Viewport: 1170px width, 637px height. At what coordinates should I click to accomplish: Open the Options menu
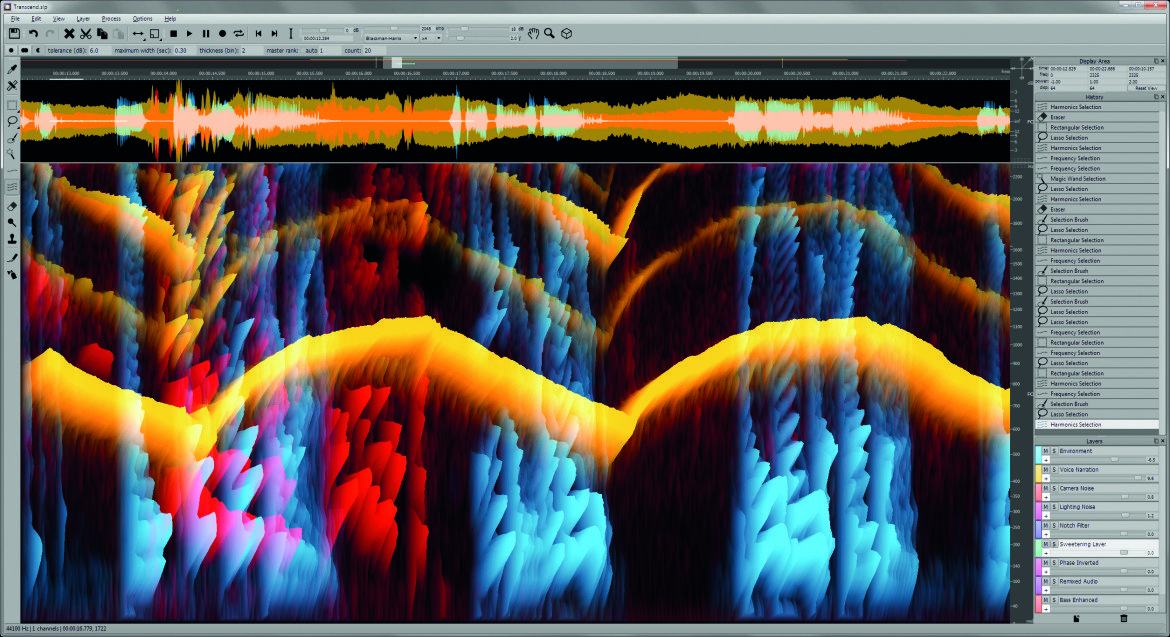[143, 19]
